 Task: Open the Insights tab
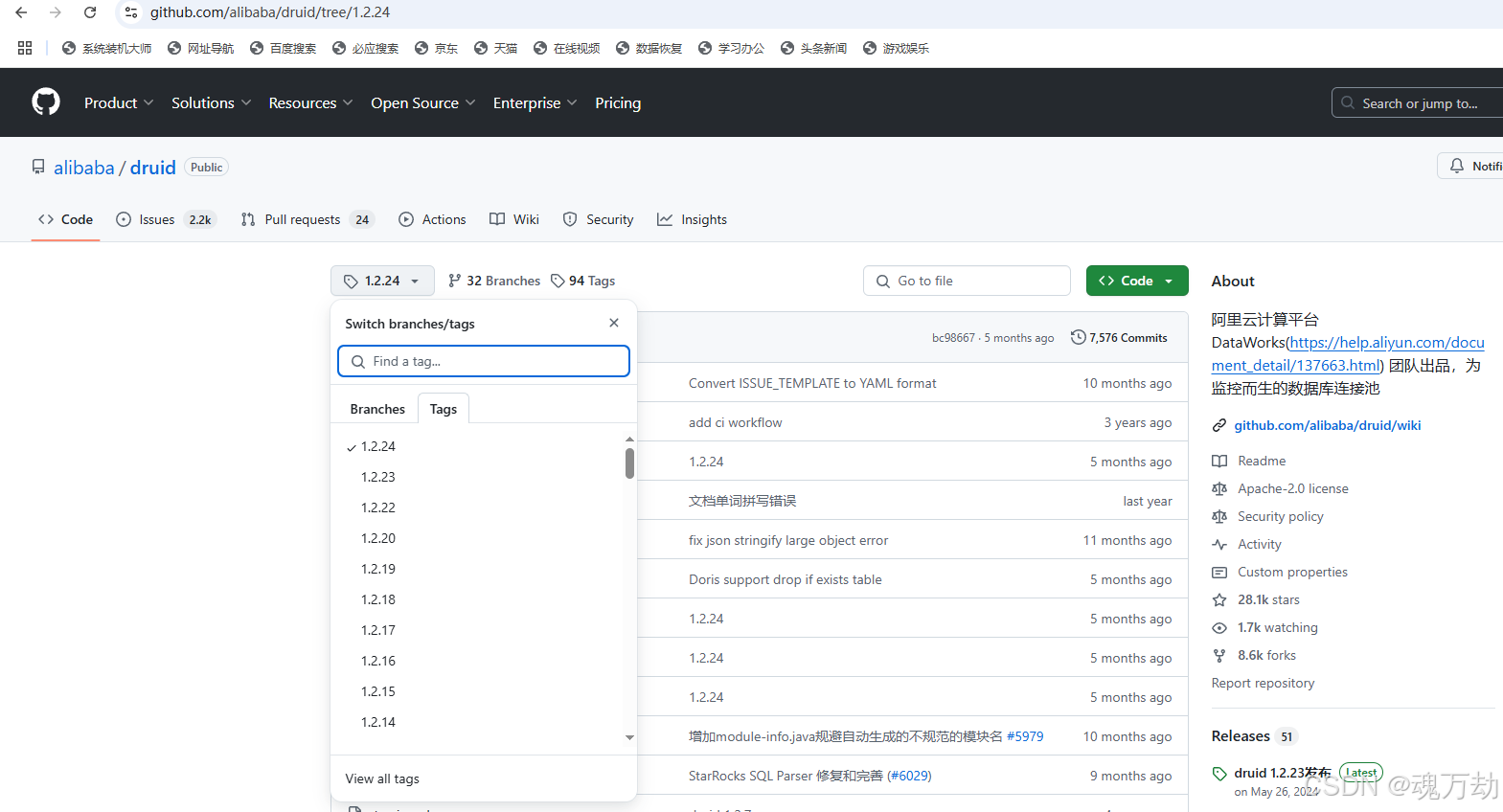(x=692, y=219)
